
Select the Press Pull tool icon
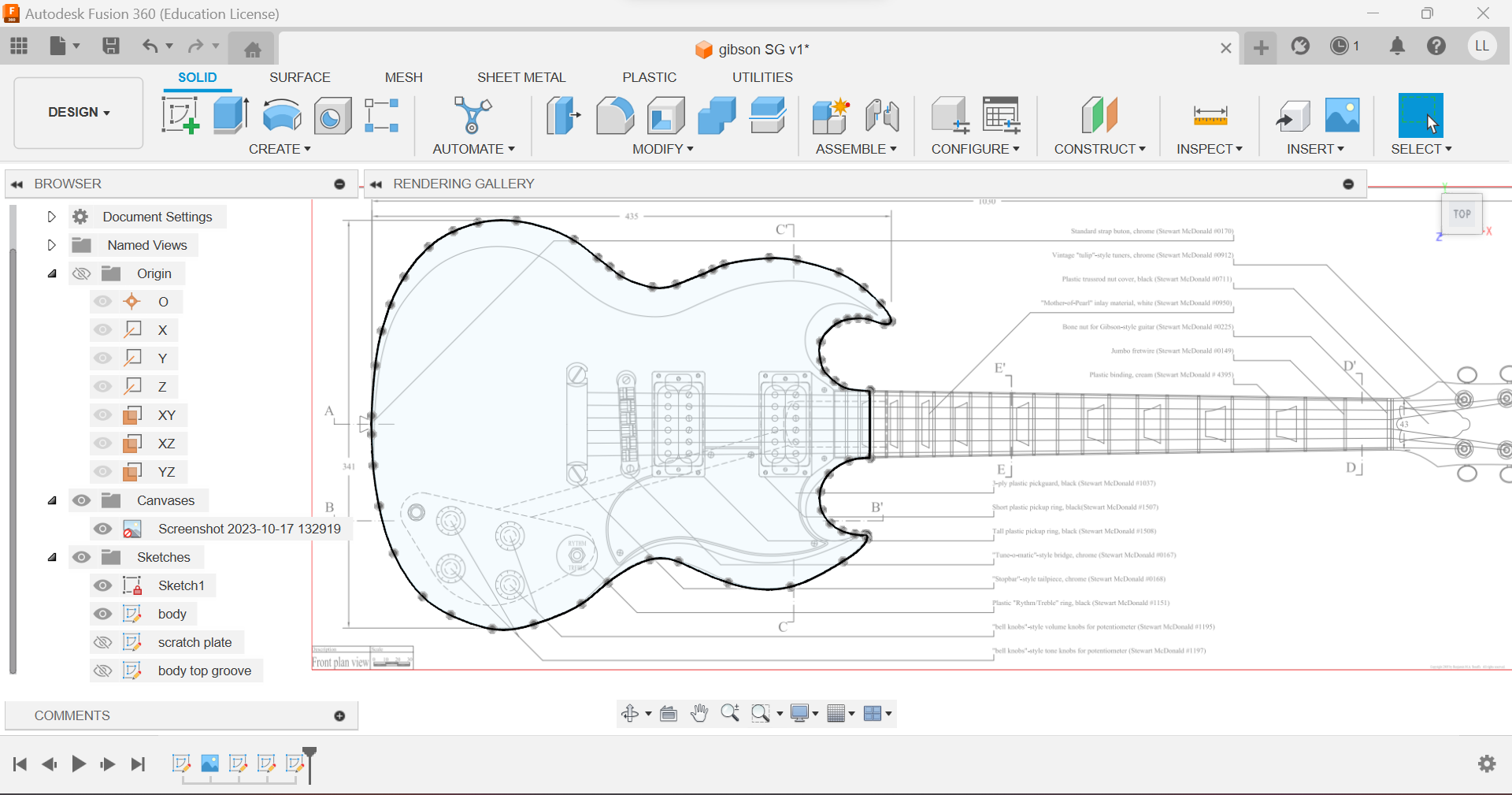tap(564, 115)
